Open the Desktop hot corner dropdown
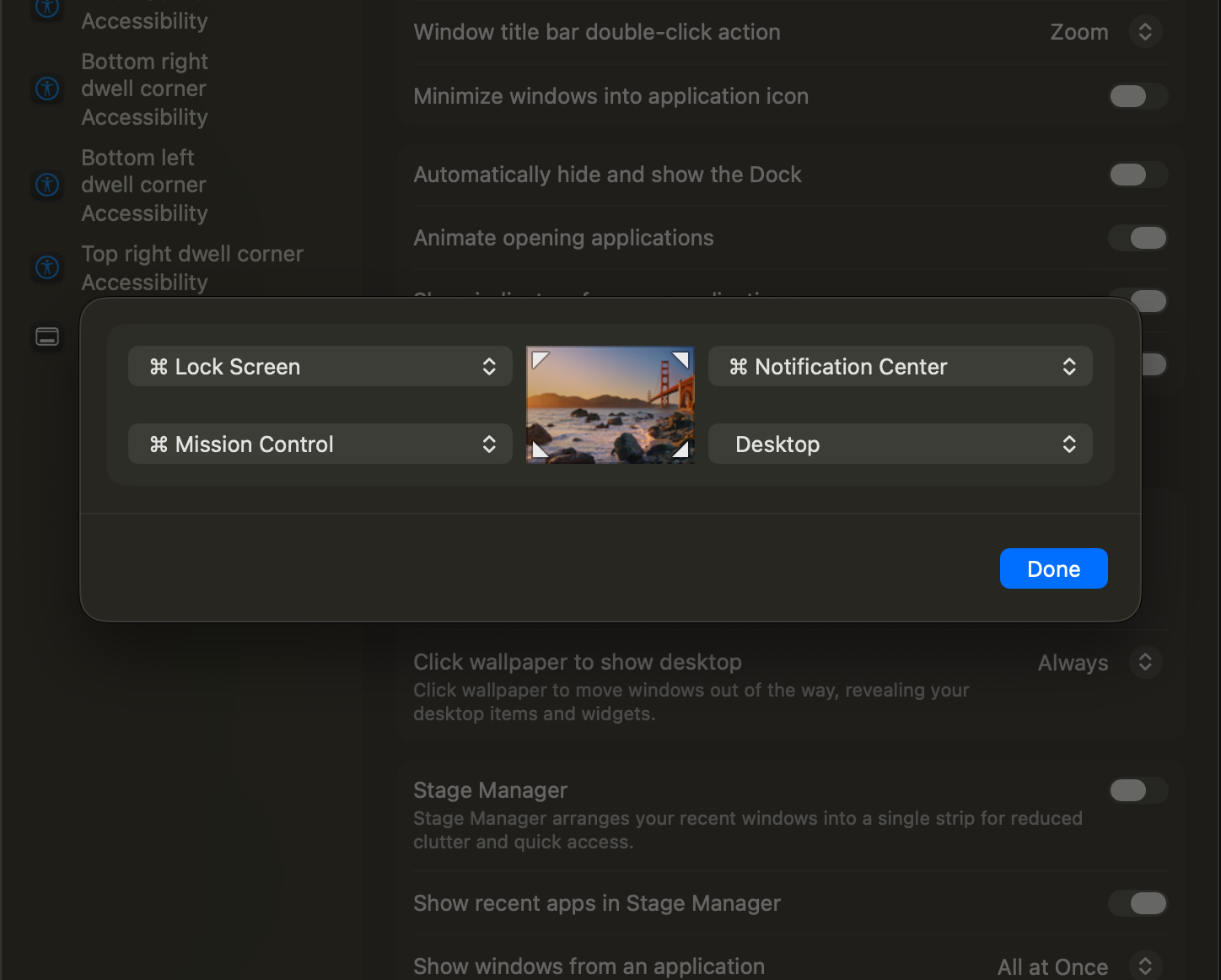The height and width of the screenshot is (980, 1221). tap(901, 444)
